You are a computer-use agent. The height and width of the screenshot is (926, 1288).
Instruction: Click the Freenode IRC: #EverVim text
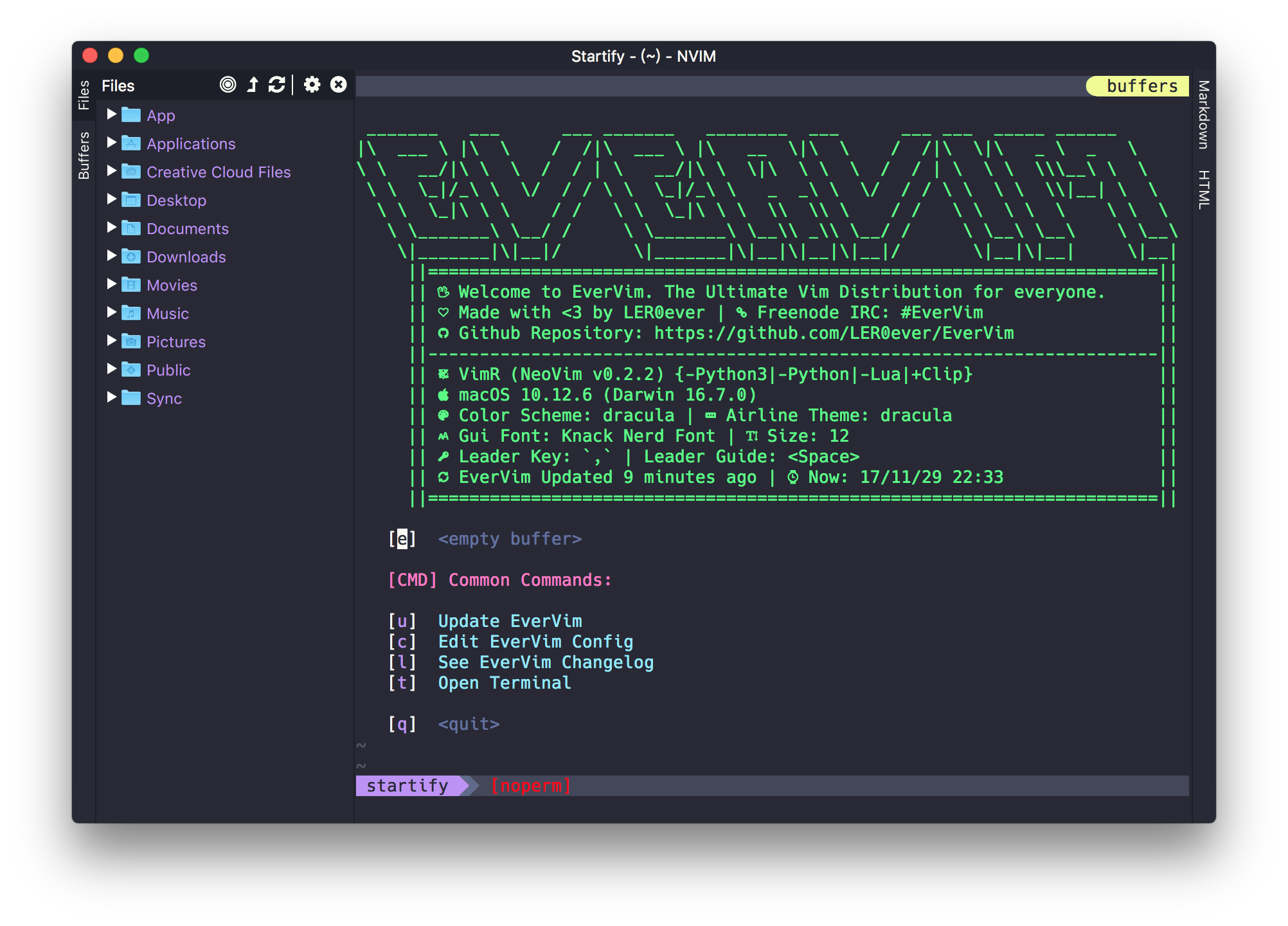[x=870, y=313]
